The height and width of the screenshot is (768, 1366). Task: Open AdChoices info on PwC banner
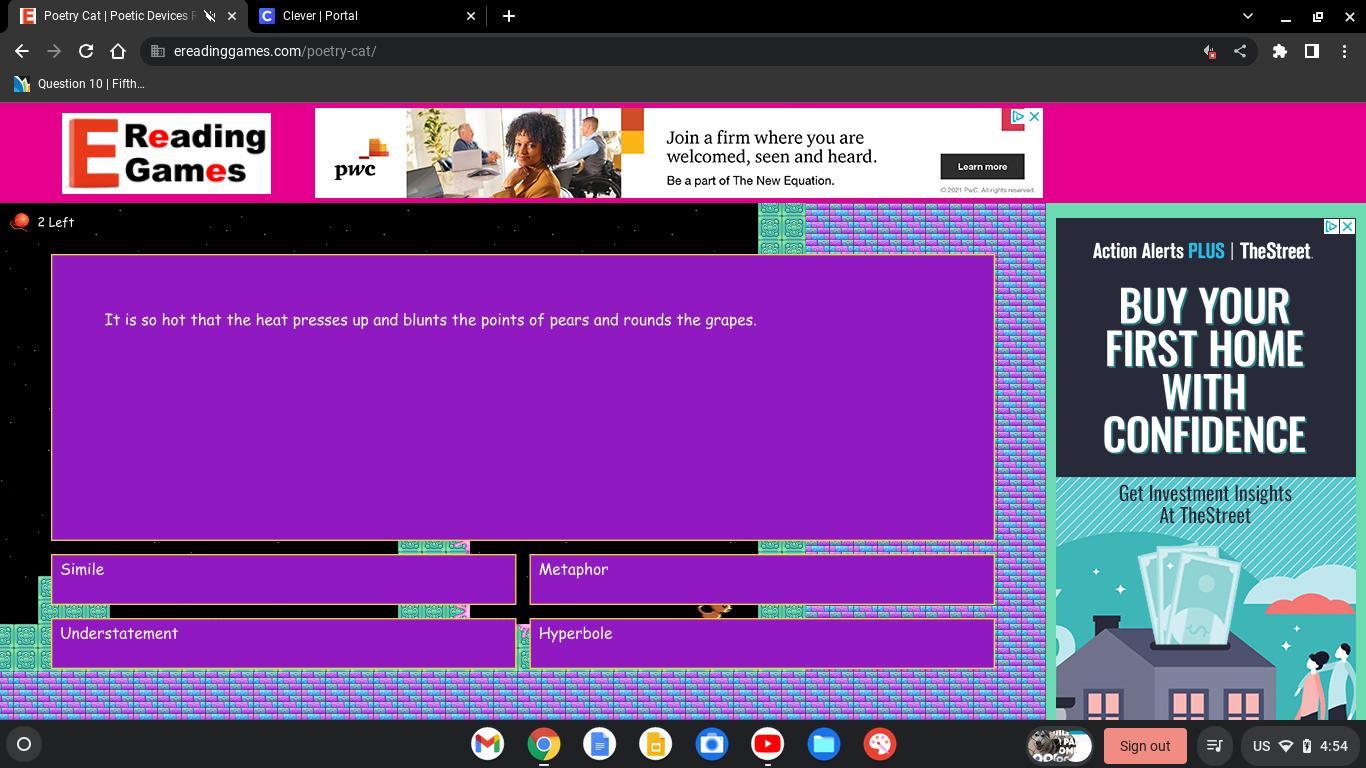click(1017, 117)
